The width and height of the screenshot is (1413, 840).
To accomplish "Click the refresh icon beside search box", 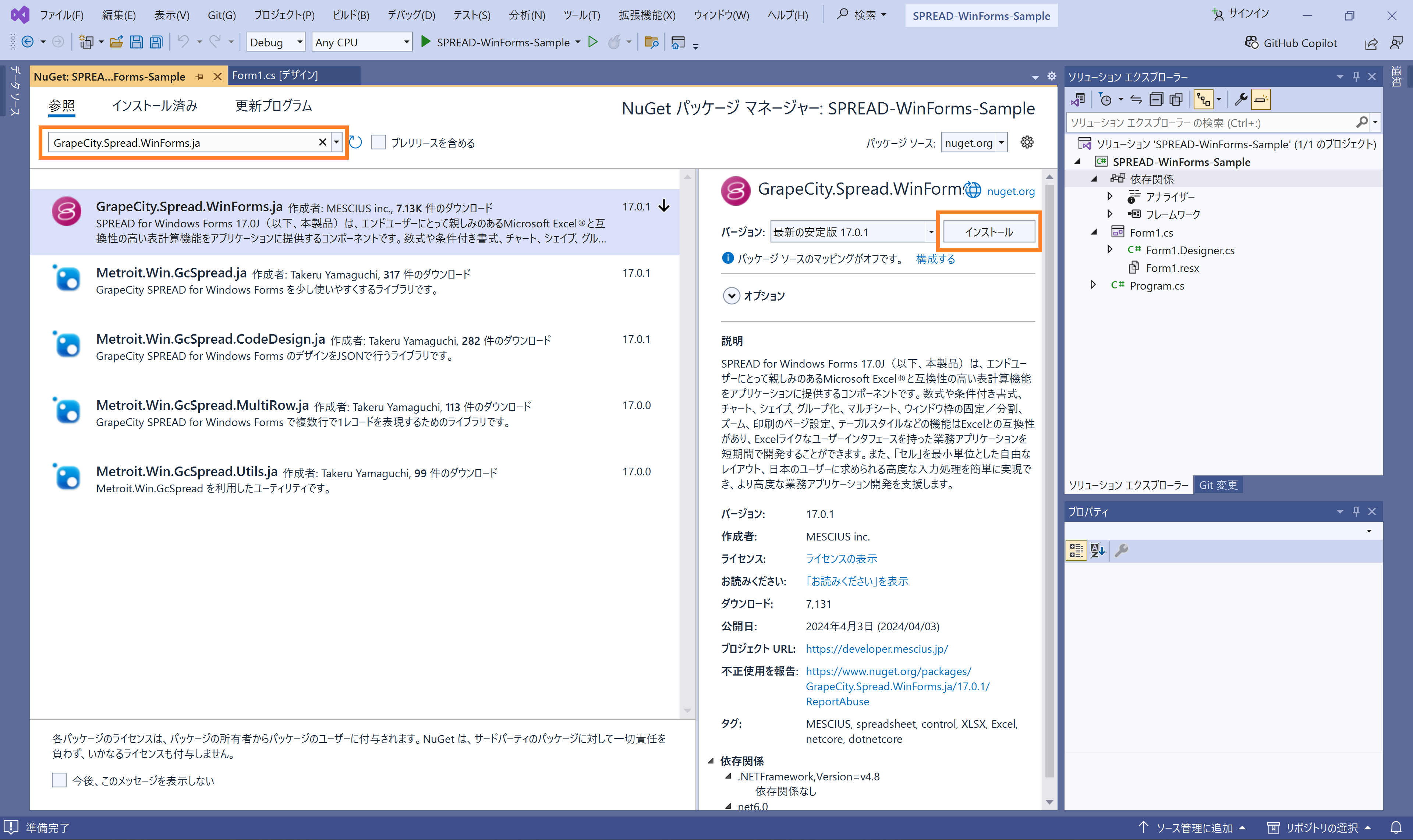I will tap(355, 142).
